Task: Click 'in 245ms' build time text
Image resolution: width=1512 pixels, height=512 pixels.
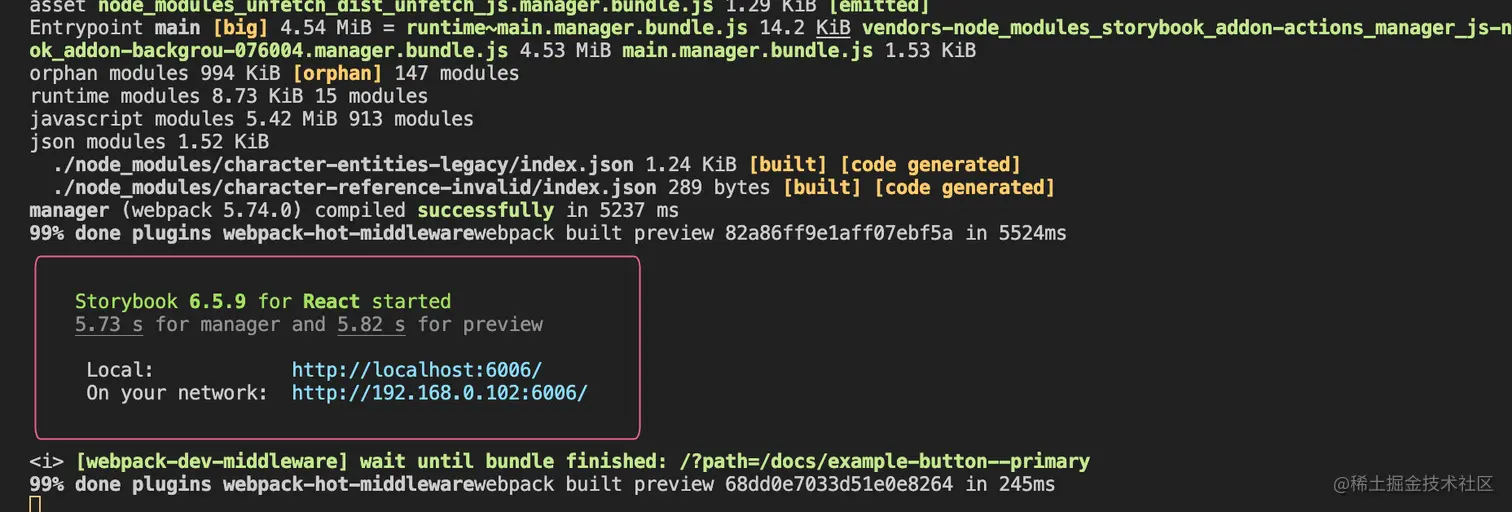Action: [x=1009, y=485]
